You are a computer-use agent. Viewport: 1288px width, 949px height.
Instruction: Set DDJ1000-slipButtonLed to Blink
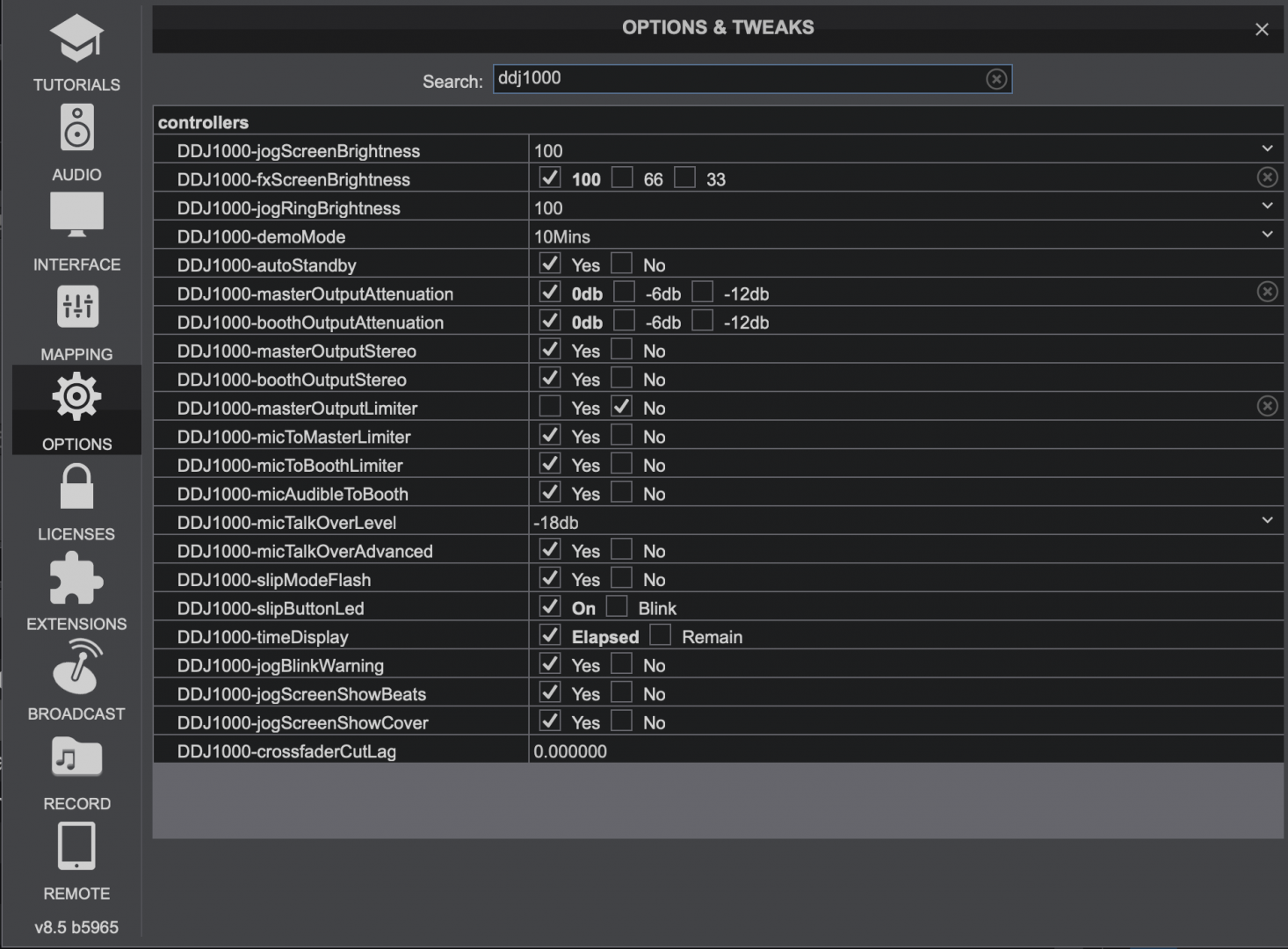[x=617, y=607]
